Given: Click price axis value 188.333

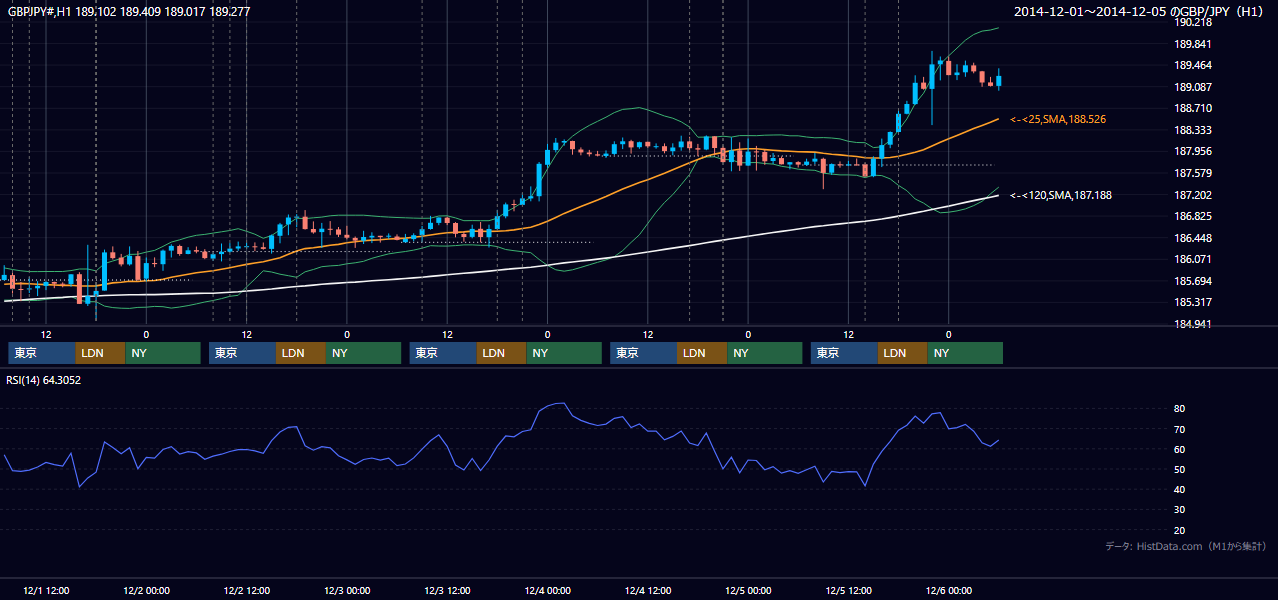Looking at the screenshot, I should [1193, 130].
